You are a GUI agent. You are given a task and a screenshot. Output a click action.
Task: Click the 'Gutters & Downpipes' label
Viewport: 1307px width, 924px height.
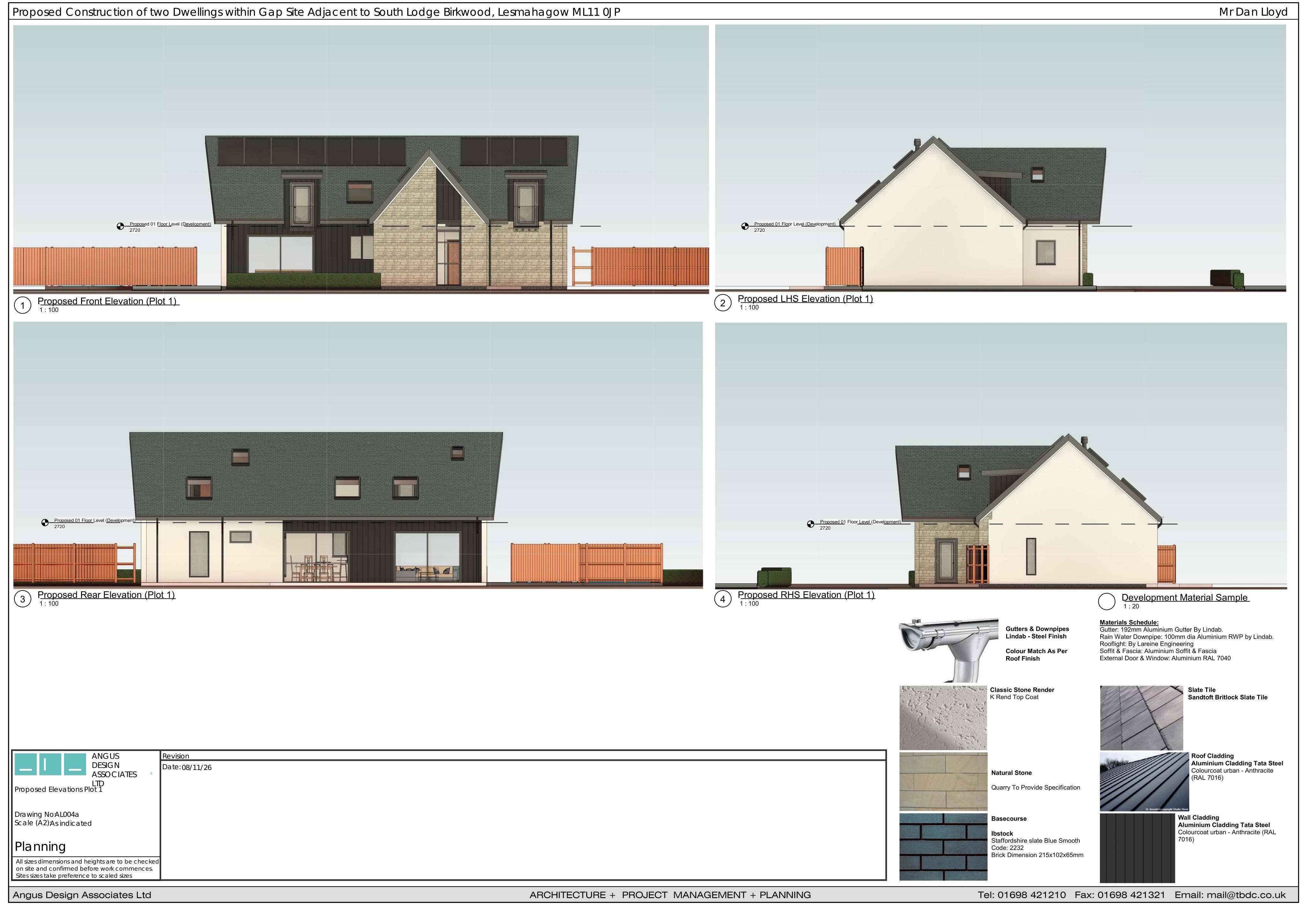coord(1037,629)
